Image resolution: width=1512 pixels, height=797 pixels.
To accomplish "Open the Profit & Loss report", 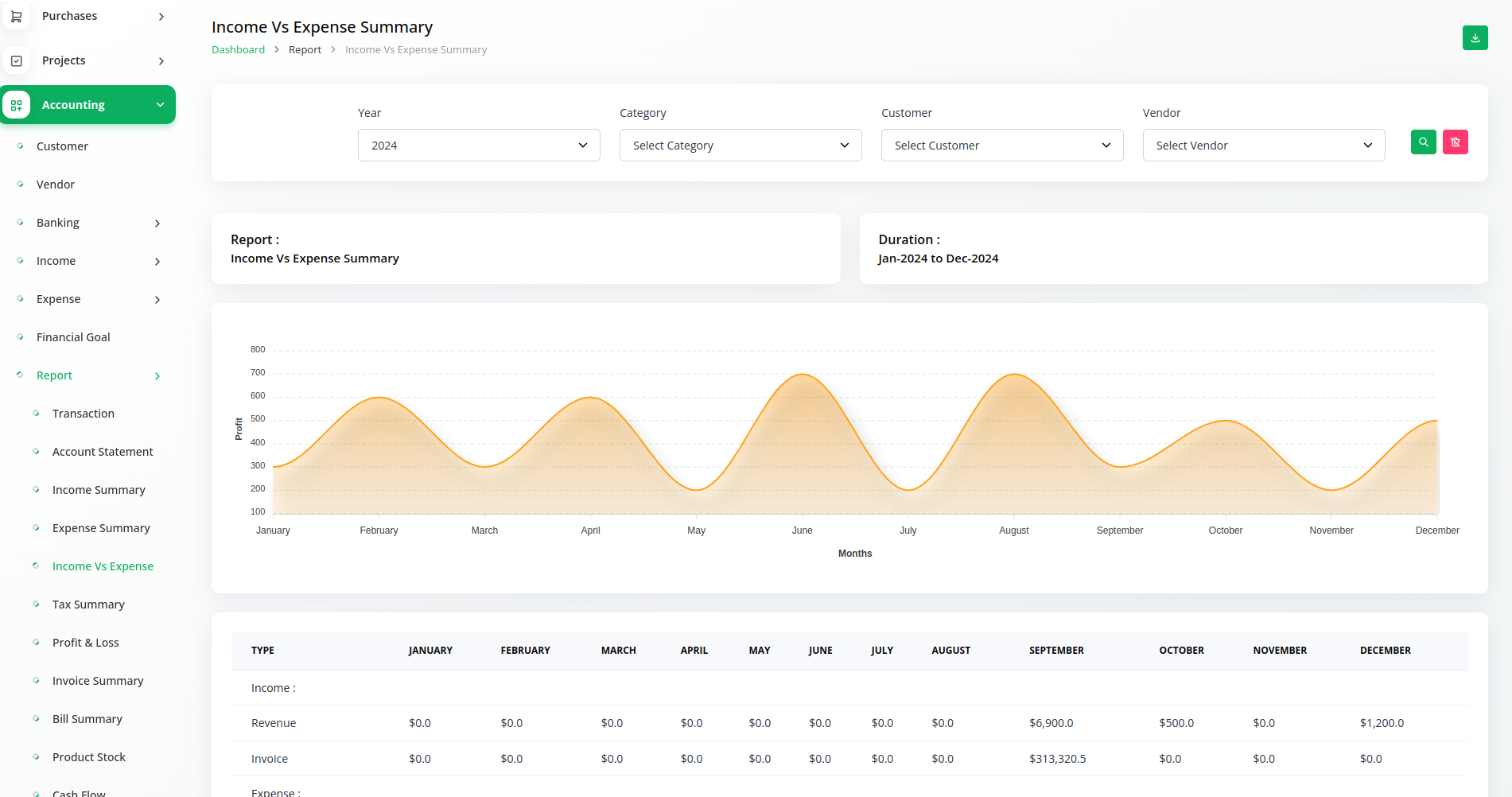I will (85, 643).
